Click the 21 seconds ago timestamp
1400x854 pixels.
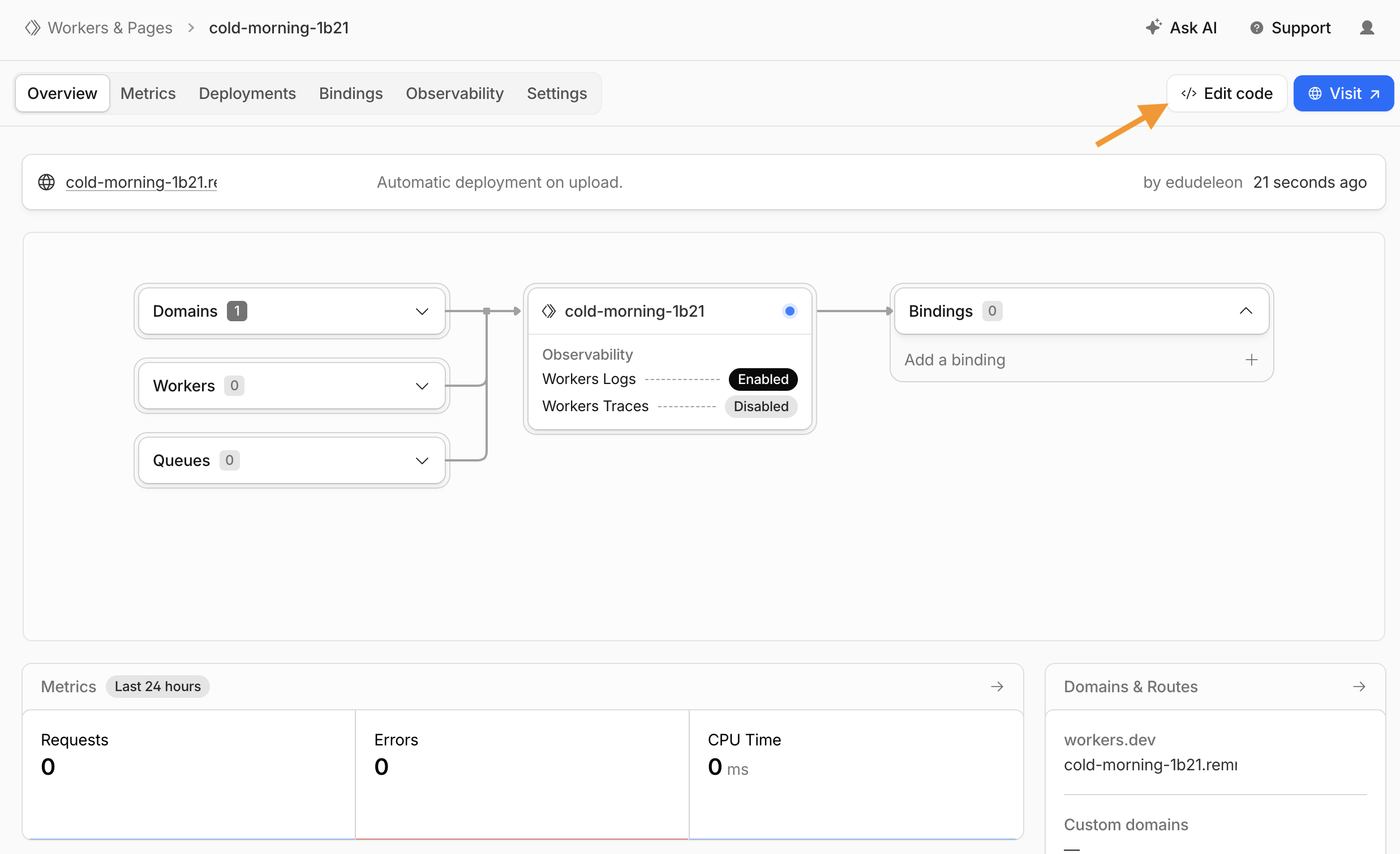(x=1309, y=182)
